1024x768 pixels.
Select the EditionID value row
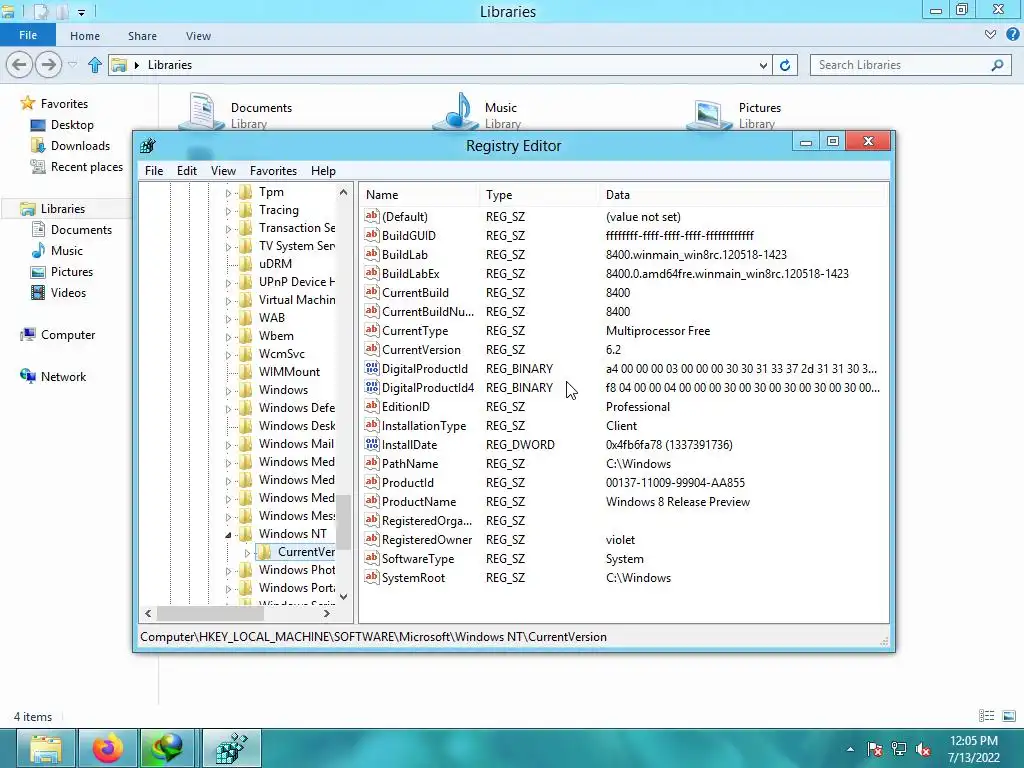point(624,407)
